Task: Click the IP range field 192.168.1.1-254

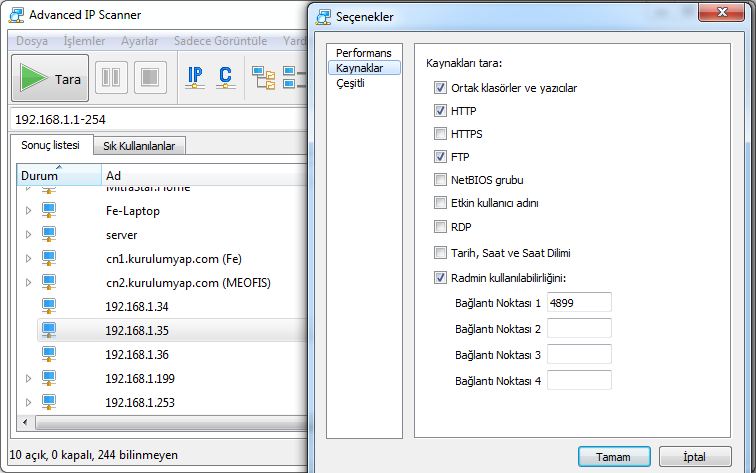Action: (x=159, y=119)
